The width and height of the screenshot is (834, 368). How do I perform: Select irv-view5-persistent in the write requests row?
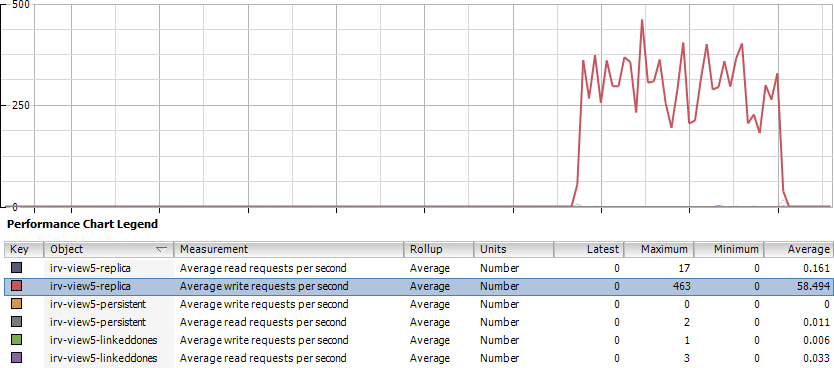pyautogui.click(x=98, y=304)
